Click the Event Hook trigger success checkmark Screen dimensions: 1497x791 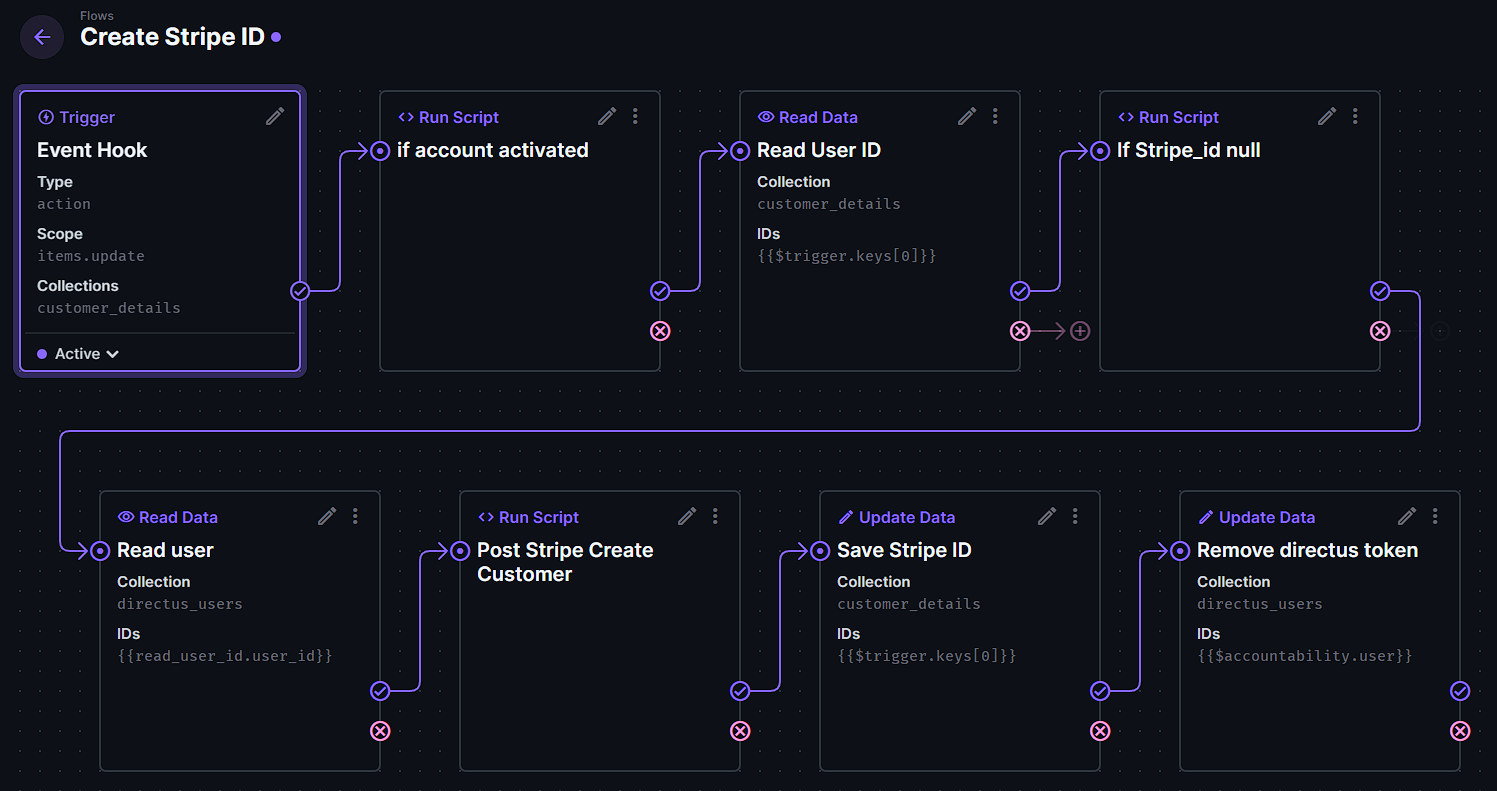coord(300,291)
